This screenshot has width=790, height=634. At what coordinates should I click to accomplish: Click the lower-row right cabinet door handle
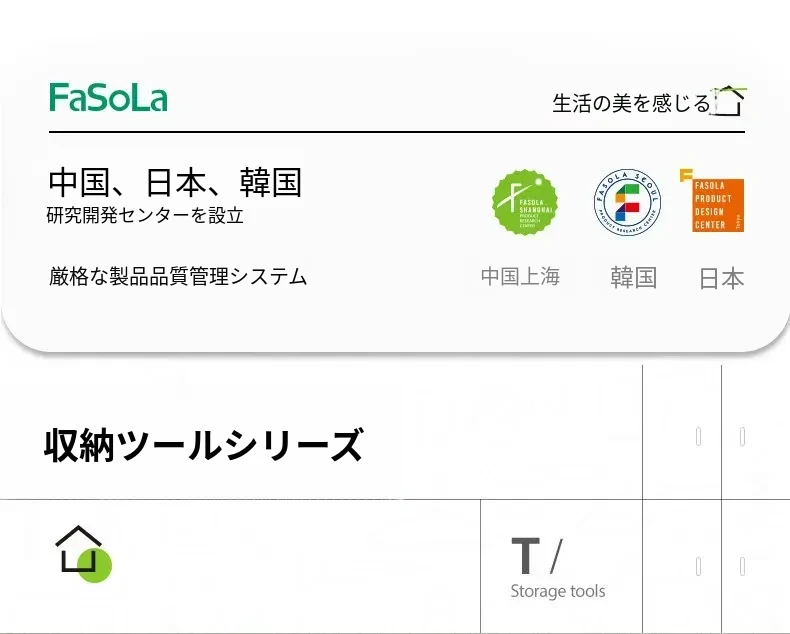(x=742, y=567)
